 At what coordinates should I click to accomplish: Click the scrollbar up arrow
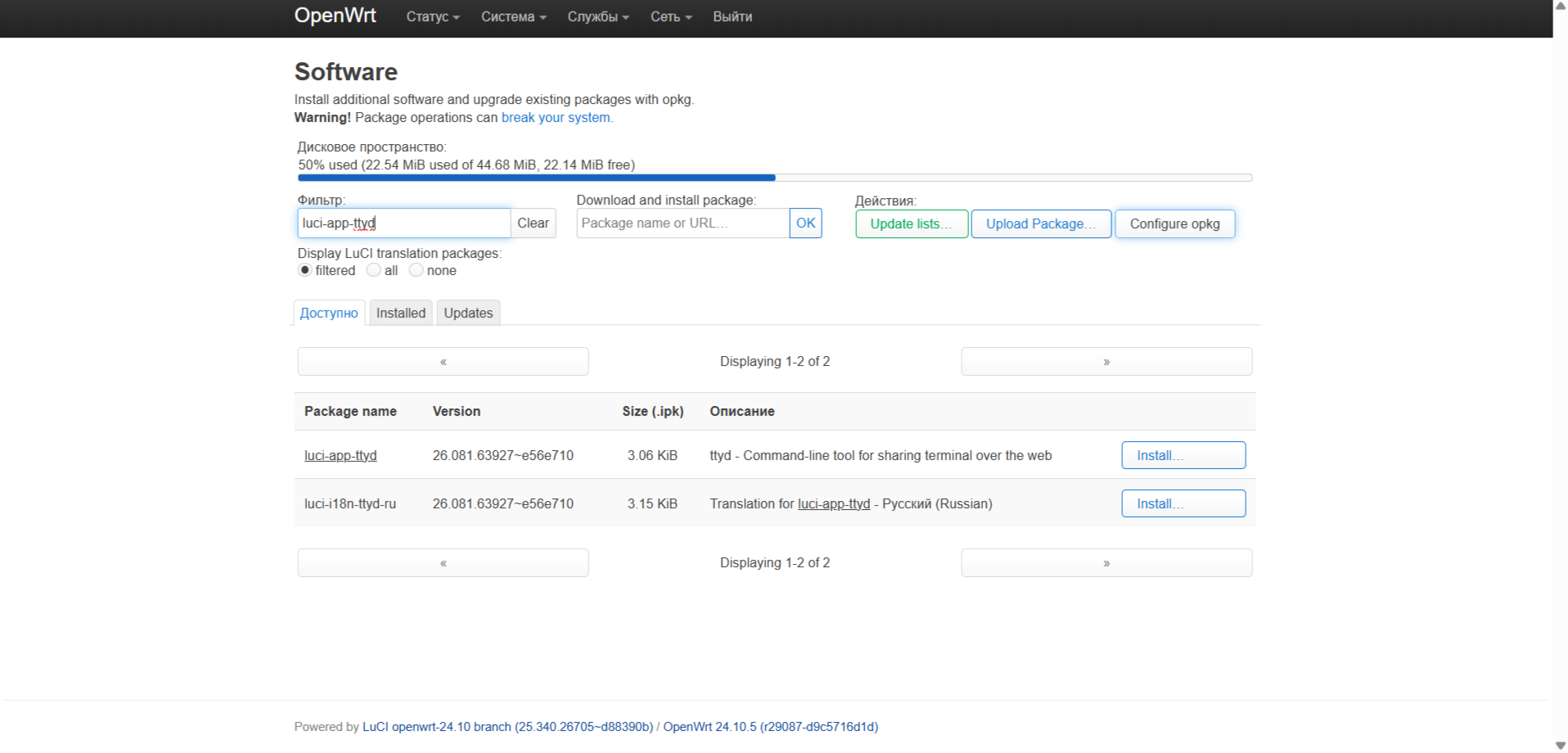tap(1560, 6)
